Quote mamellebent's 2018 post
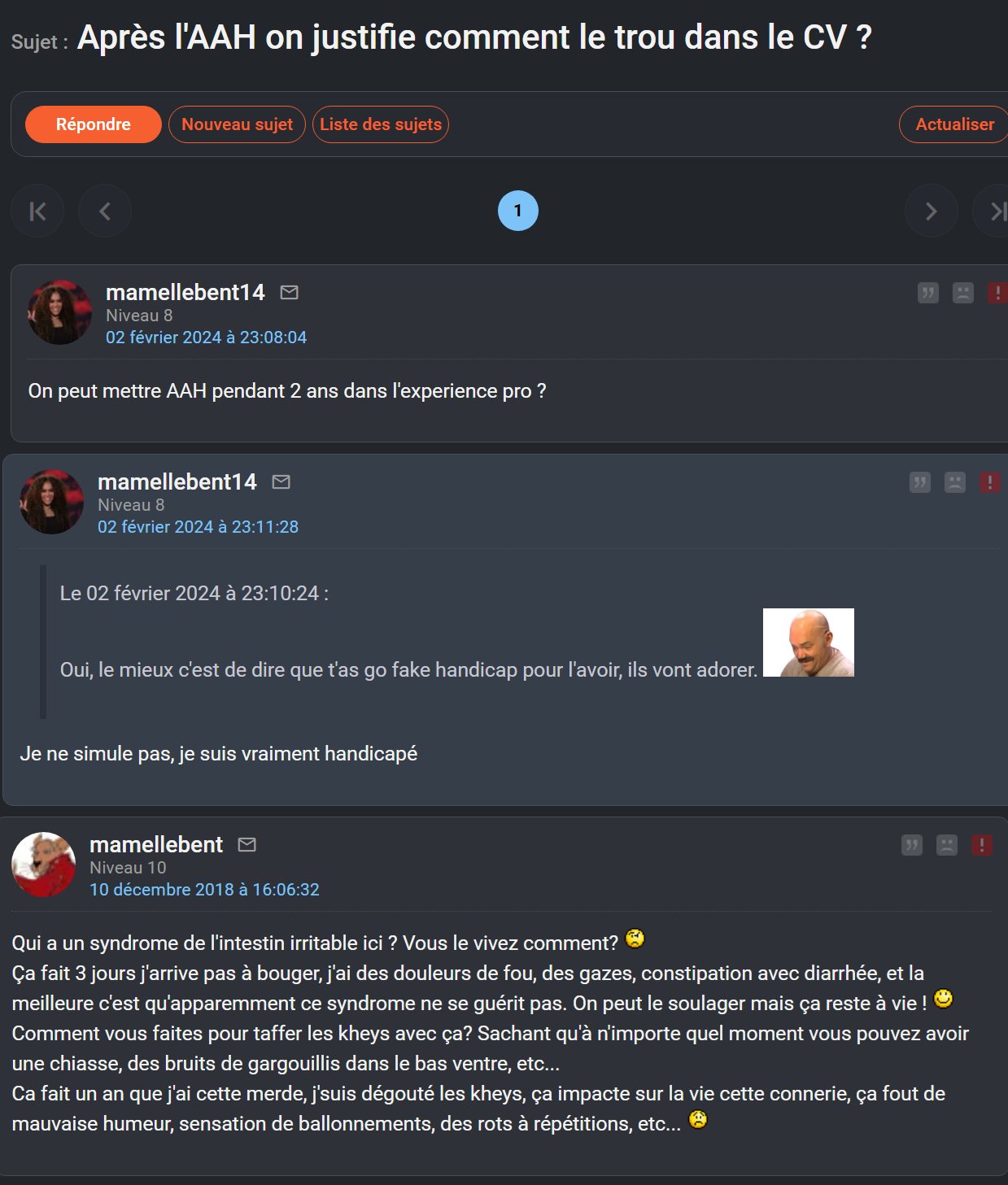Screen dimensions: 1008x1185 (x=912, y=845)
